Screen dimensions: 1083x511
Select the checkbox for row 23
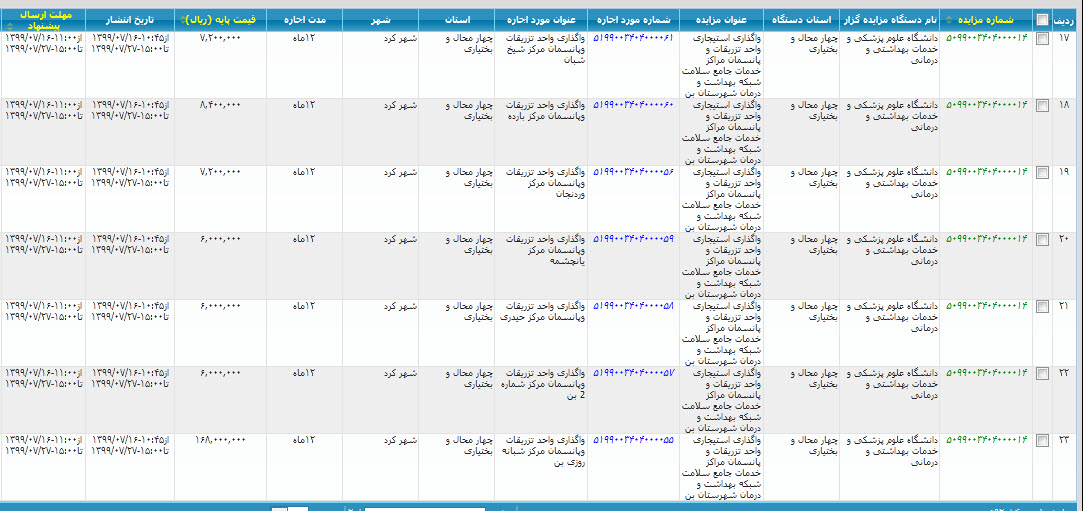click(1043, 440)
